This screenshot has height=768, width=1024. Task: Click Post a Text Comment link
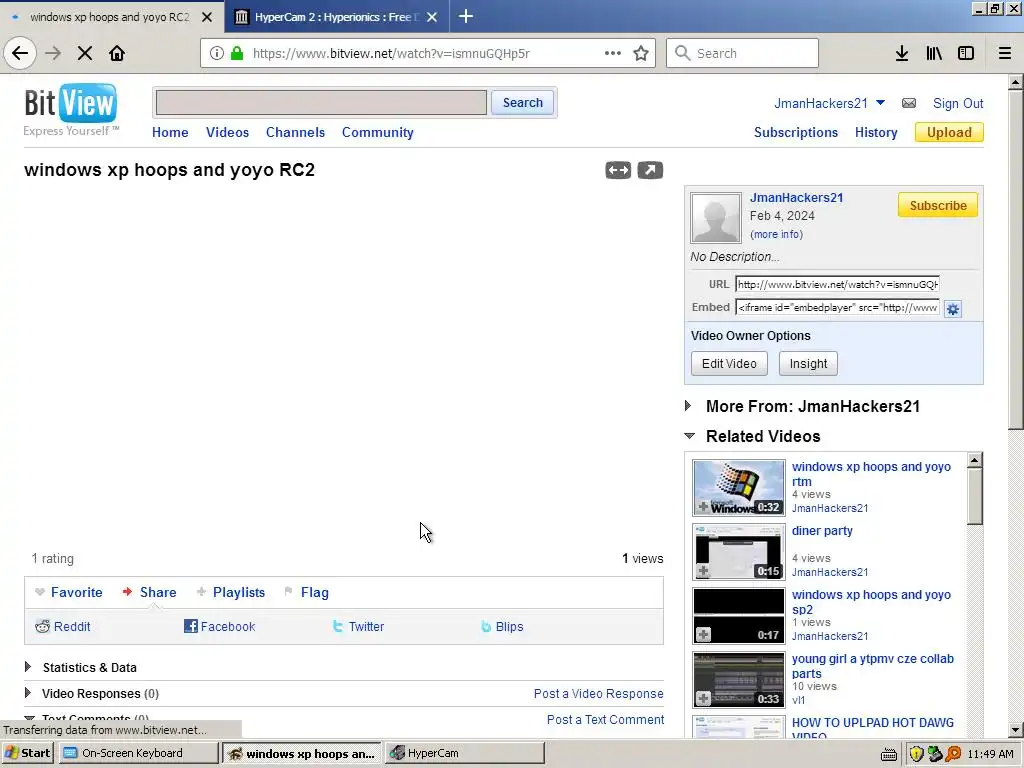click(x=605, y=720)
